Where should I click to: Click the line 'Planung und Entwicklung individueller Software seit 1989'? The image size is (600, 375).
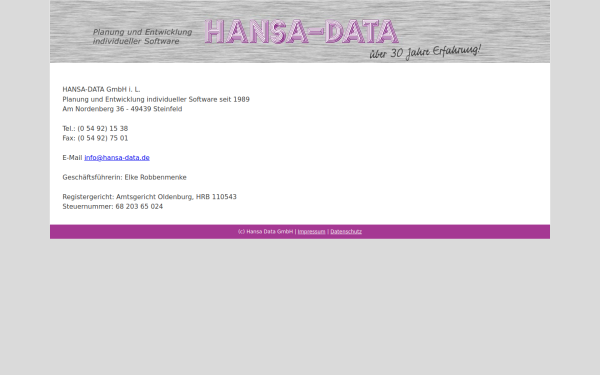coord(156,99)
